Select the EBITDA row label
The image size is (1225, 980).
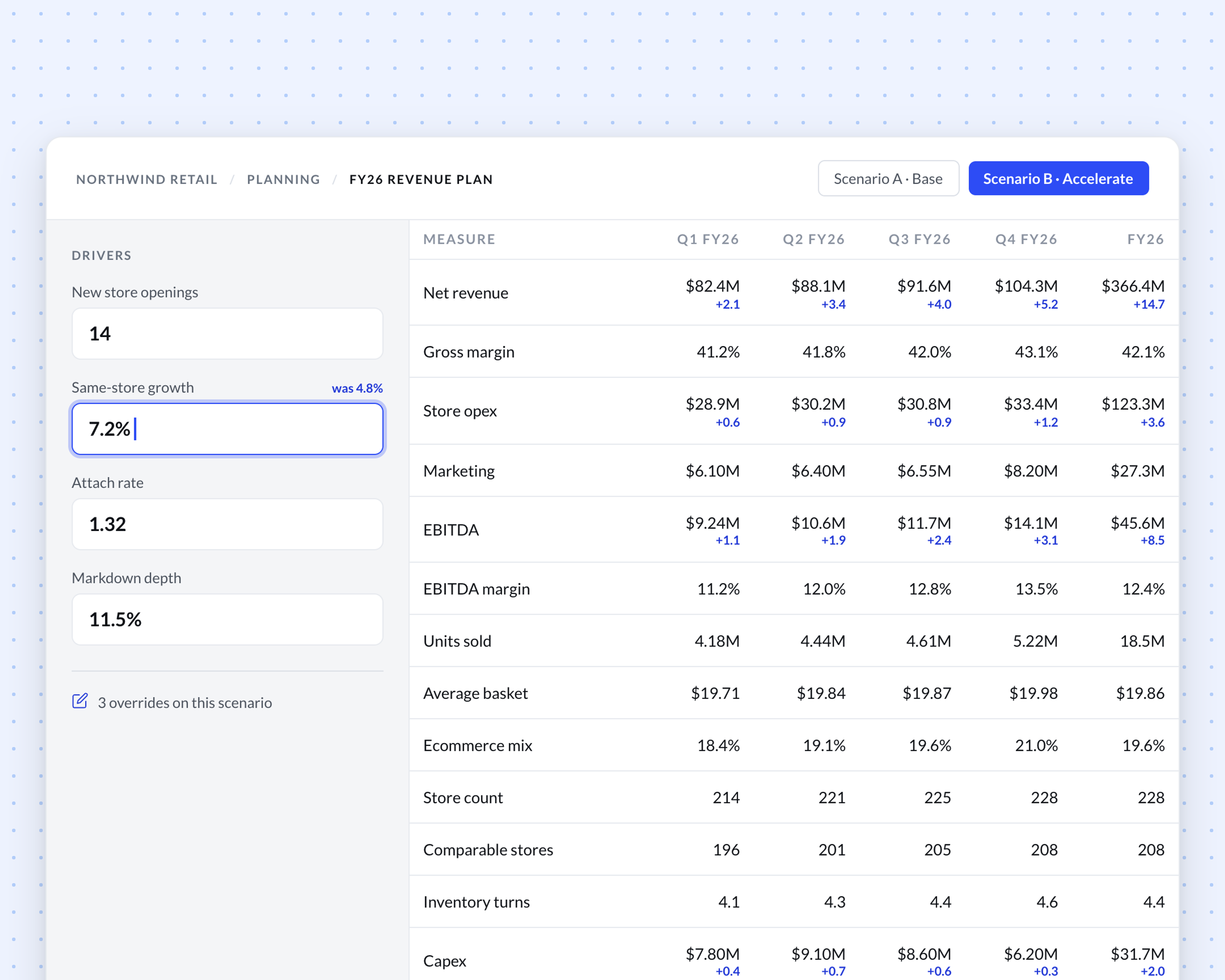451,530
